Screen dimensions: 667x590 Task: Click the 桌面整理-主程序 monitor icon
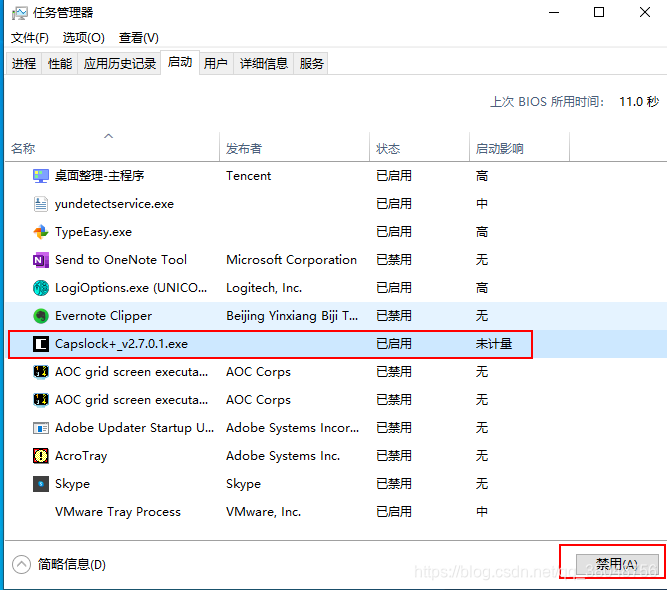[41, 176]
